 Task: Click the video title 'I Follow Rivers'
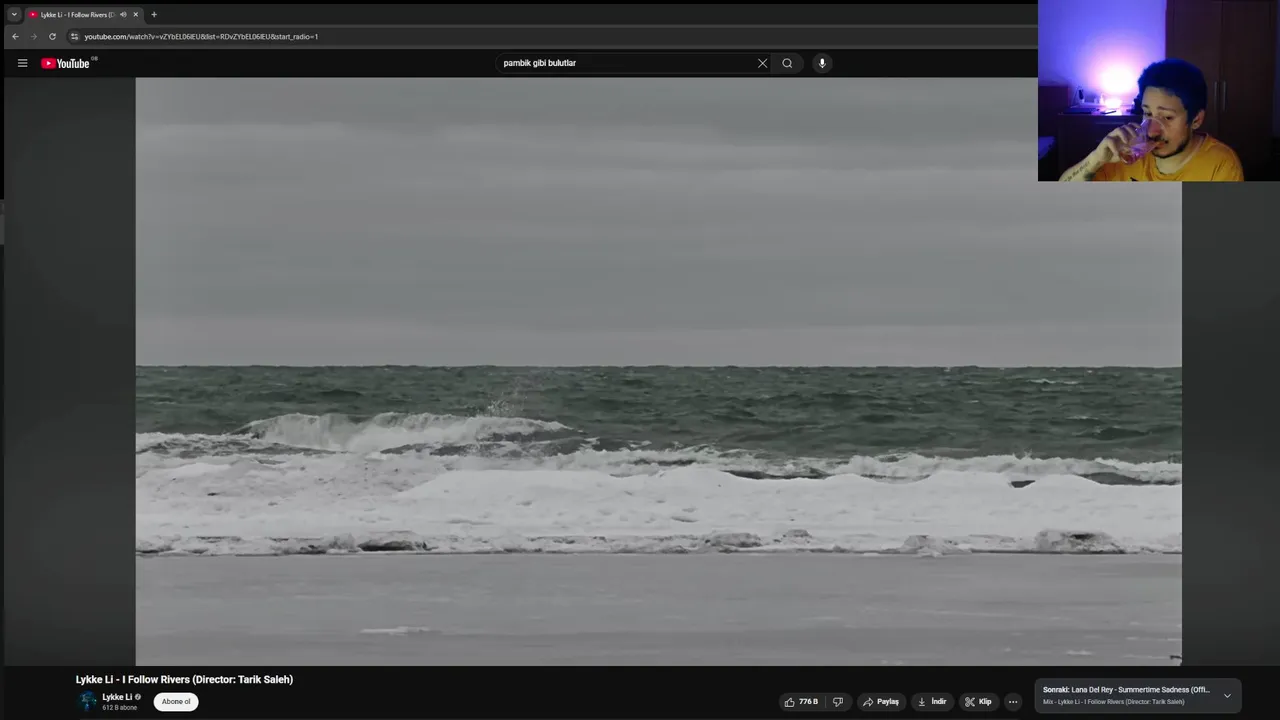coord(184,679)
